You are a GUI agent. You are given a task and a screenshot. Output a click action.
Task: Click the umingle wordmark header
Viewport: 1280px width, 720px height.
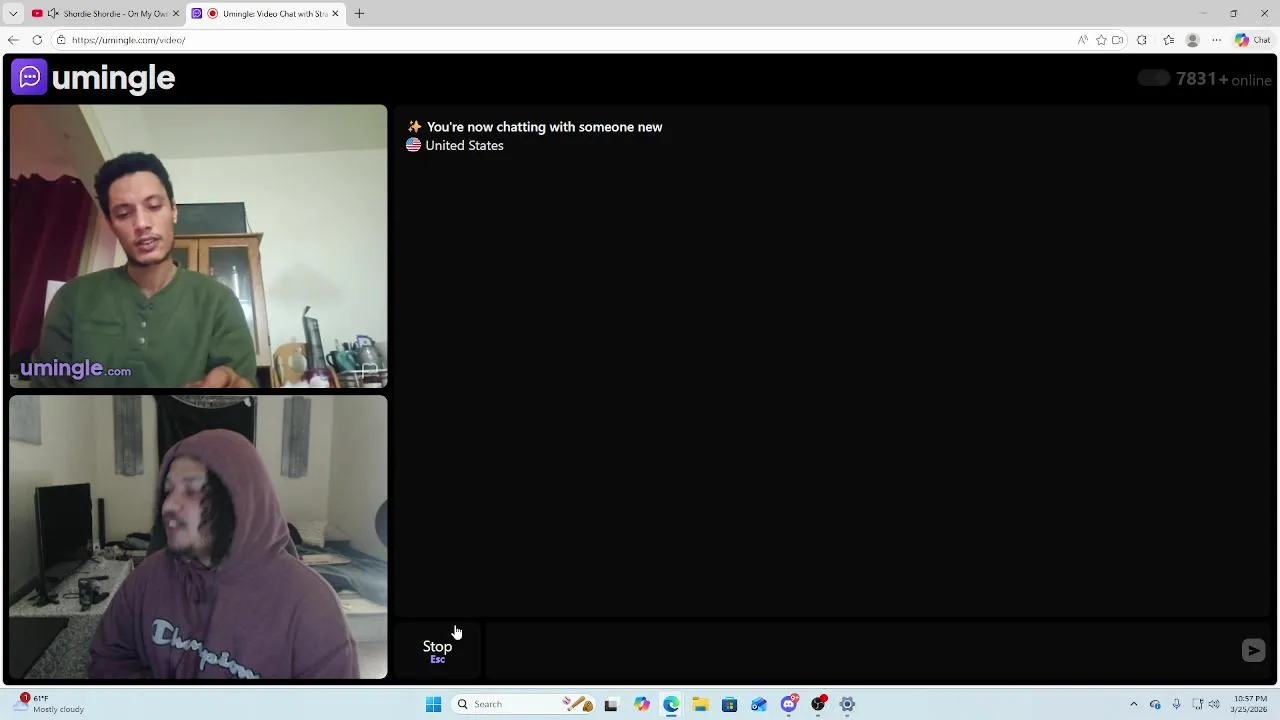(x=113, y=78)
